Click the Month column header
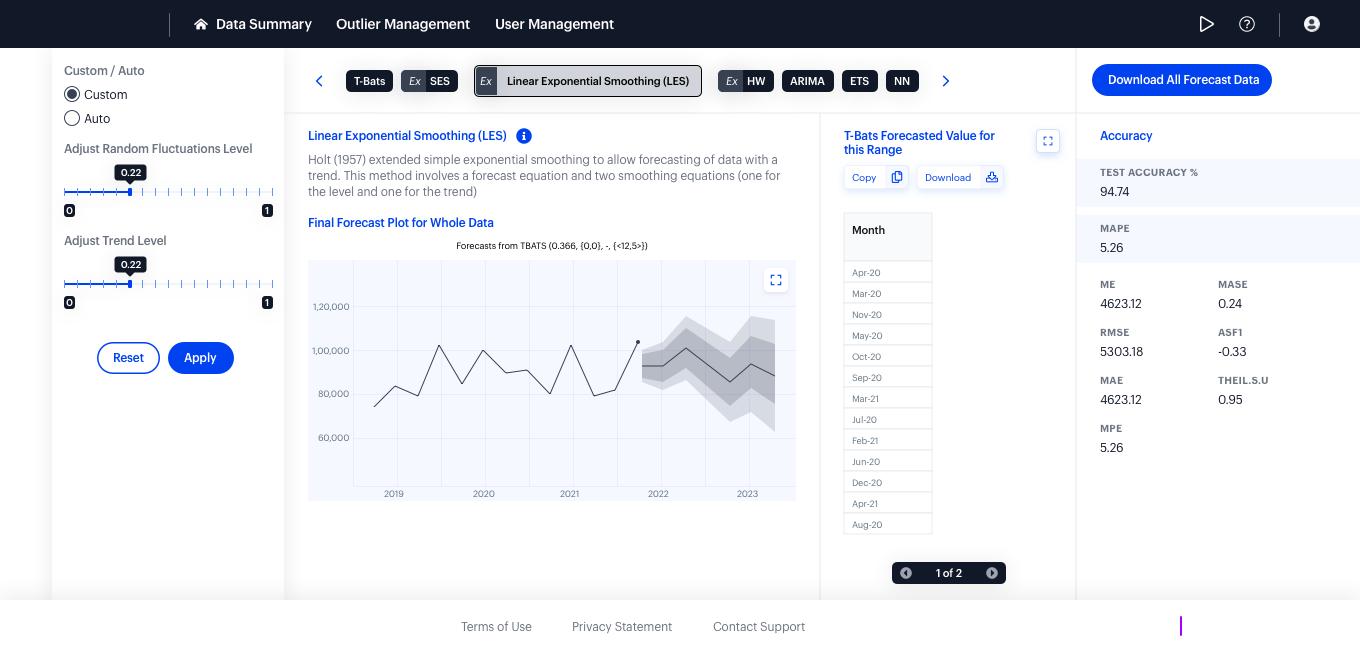The height and width of the screenshot is (648, 1360). point(888,237)
